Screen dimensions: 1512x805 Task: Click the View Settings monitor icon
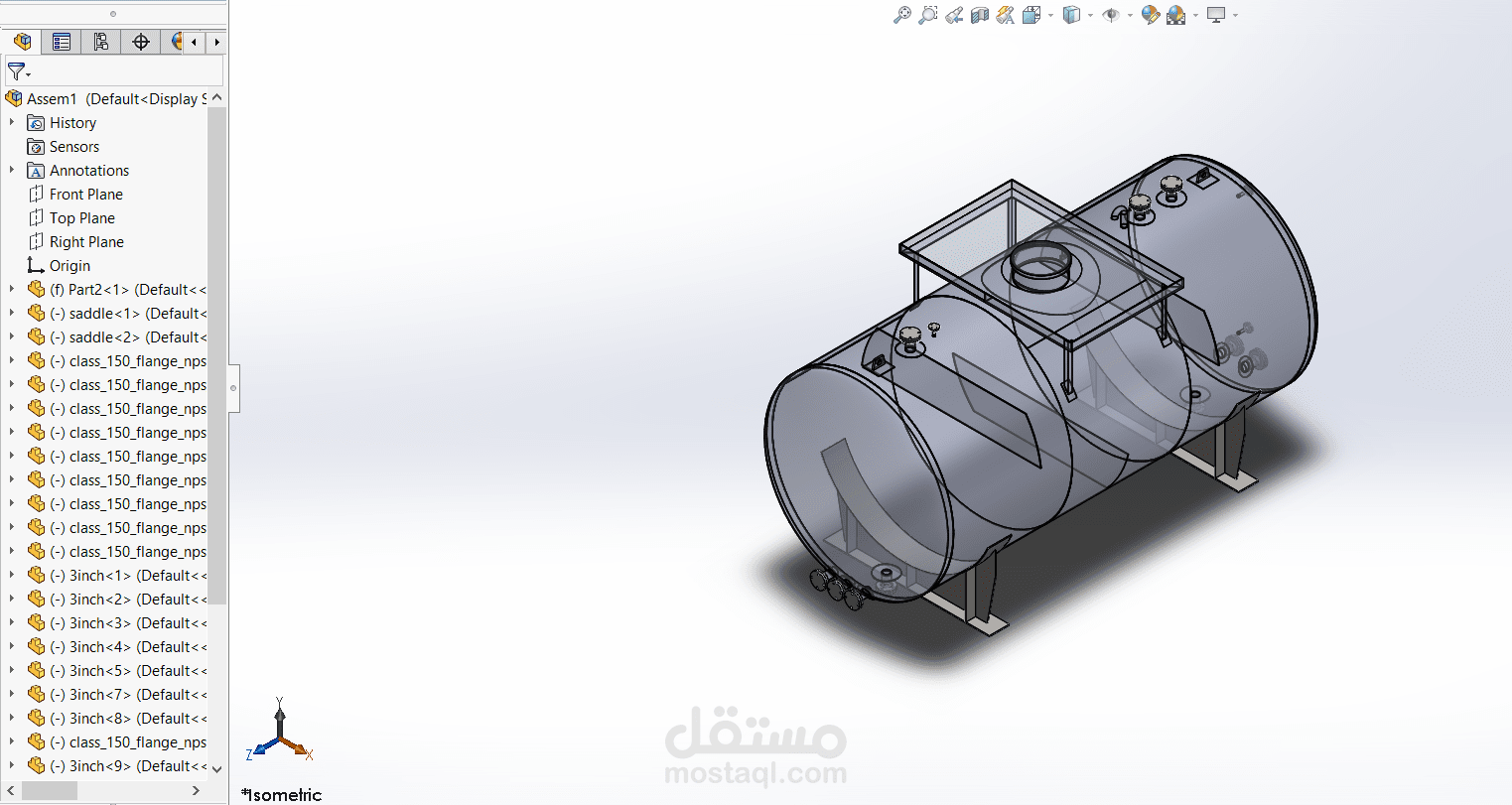pyautogui.click(x=1216, y=15)
